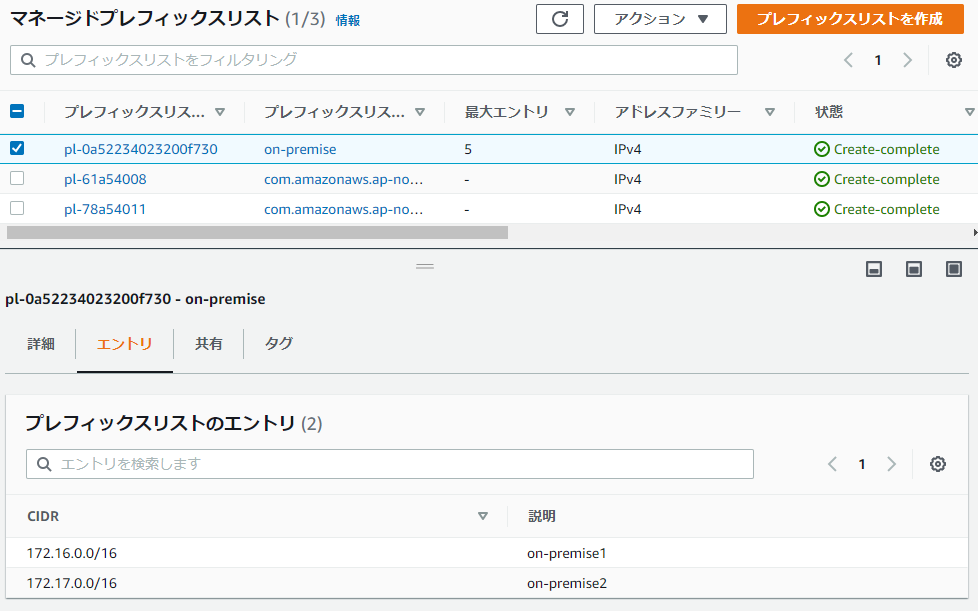Image resolution: width=978 pixels, height=611 pixels.
Task: Refresh the managed prefix list table
Action: (559, 19)
